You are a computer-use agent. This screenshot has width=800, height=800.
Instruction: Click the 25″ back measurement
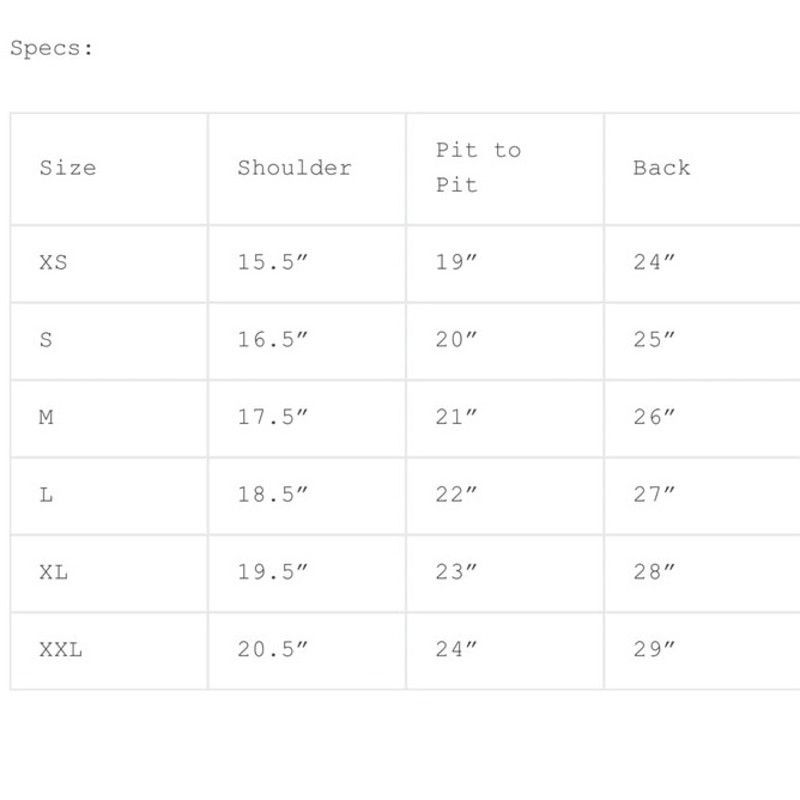[x=654, y=340]
